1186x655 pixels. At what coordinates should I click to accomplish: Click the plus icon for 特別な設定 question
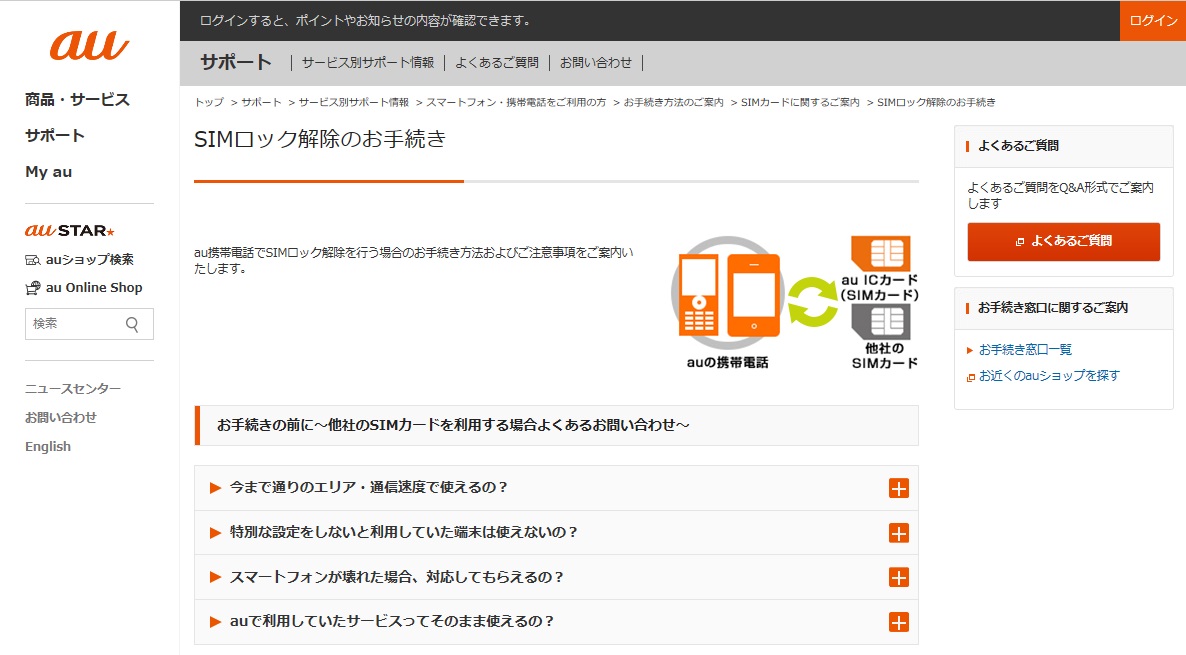coord(899,533)
